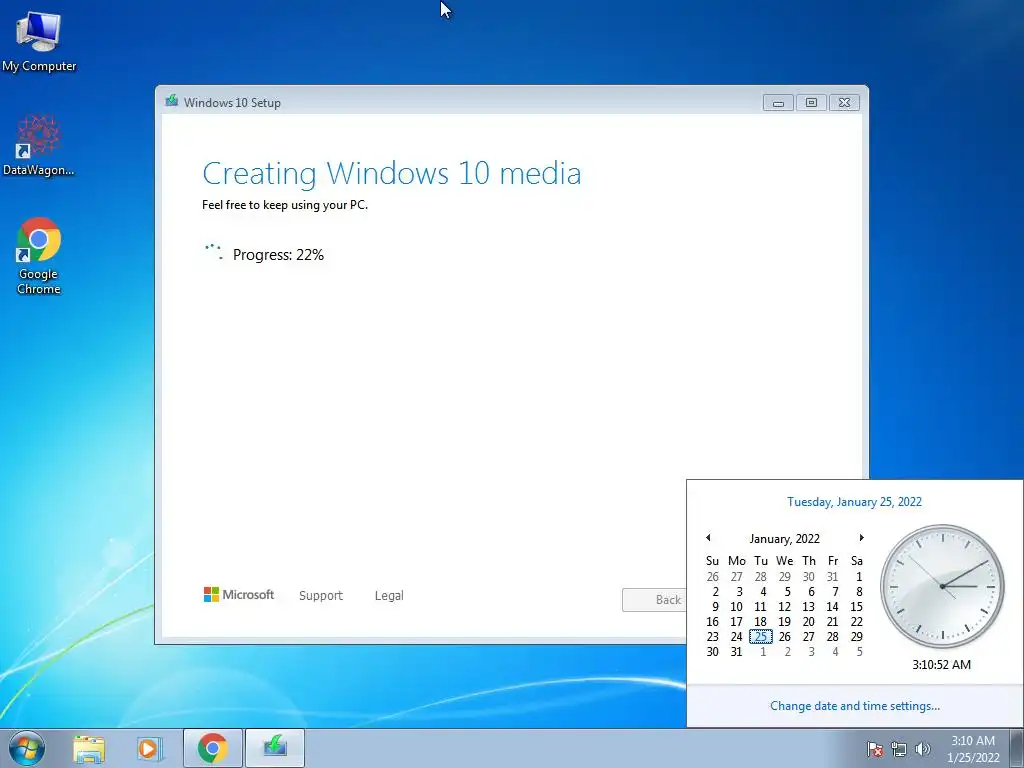1024x768 pixels.
Task: Click the Back button in setup
Action: (x=654, y=600)
